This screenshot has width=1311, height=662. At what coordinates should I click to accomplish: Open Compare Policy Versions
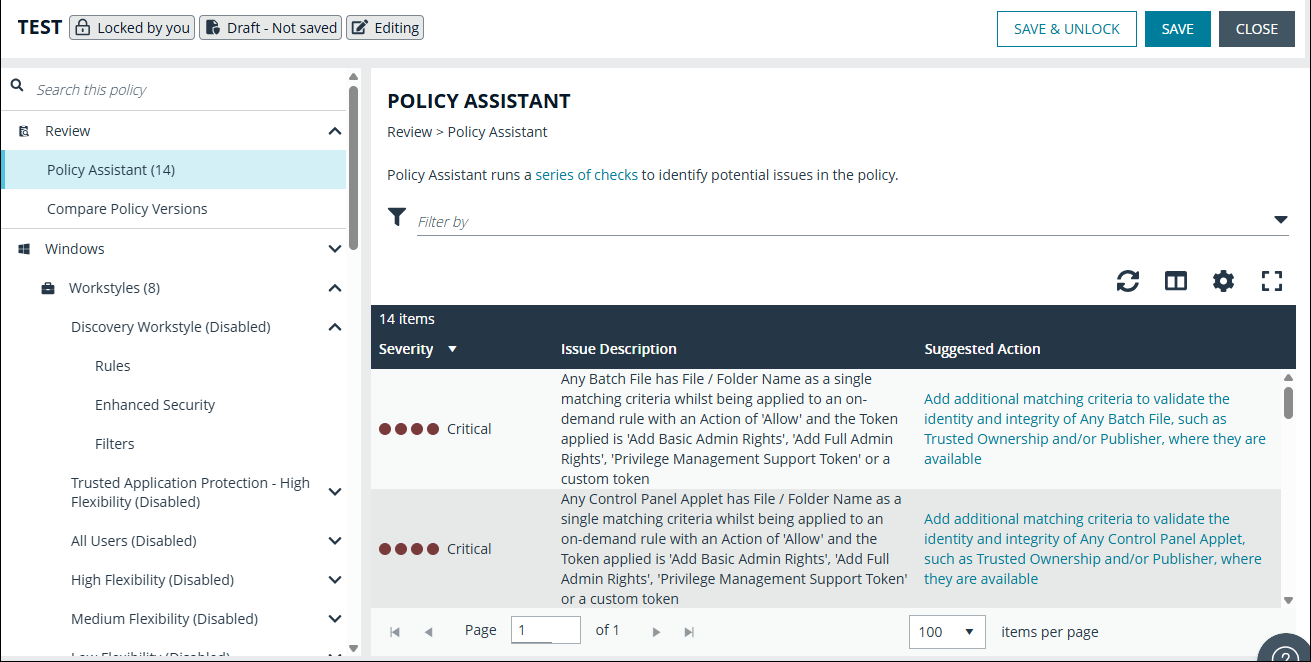(127, 208)
